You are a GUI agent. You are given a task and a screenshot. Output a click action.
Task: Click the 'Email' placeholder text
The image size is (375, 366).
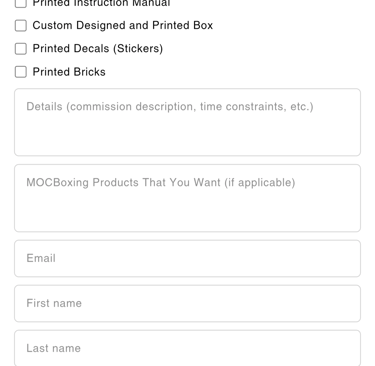pos(41,258)
